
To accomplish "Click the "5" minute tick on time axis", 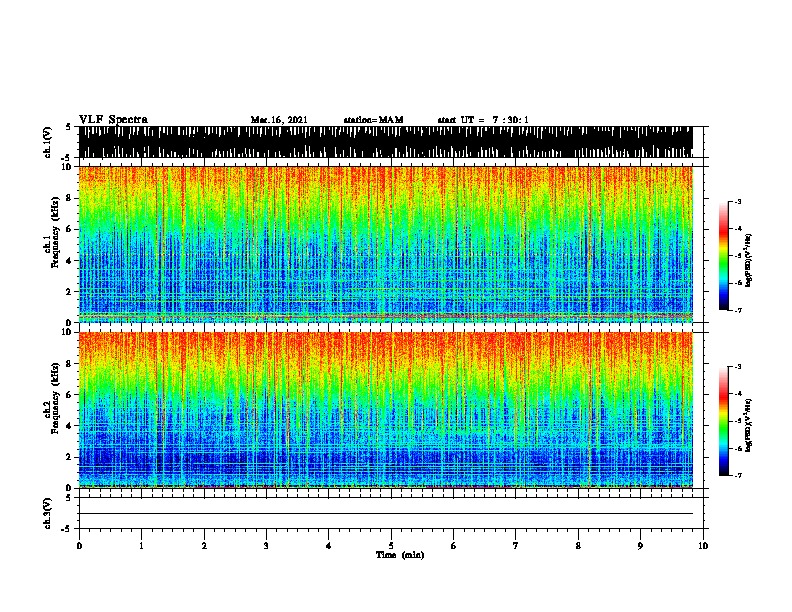I will point(391,545).
